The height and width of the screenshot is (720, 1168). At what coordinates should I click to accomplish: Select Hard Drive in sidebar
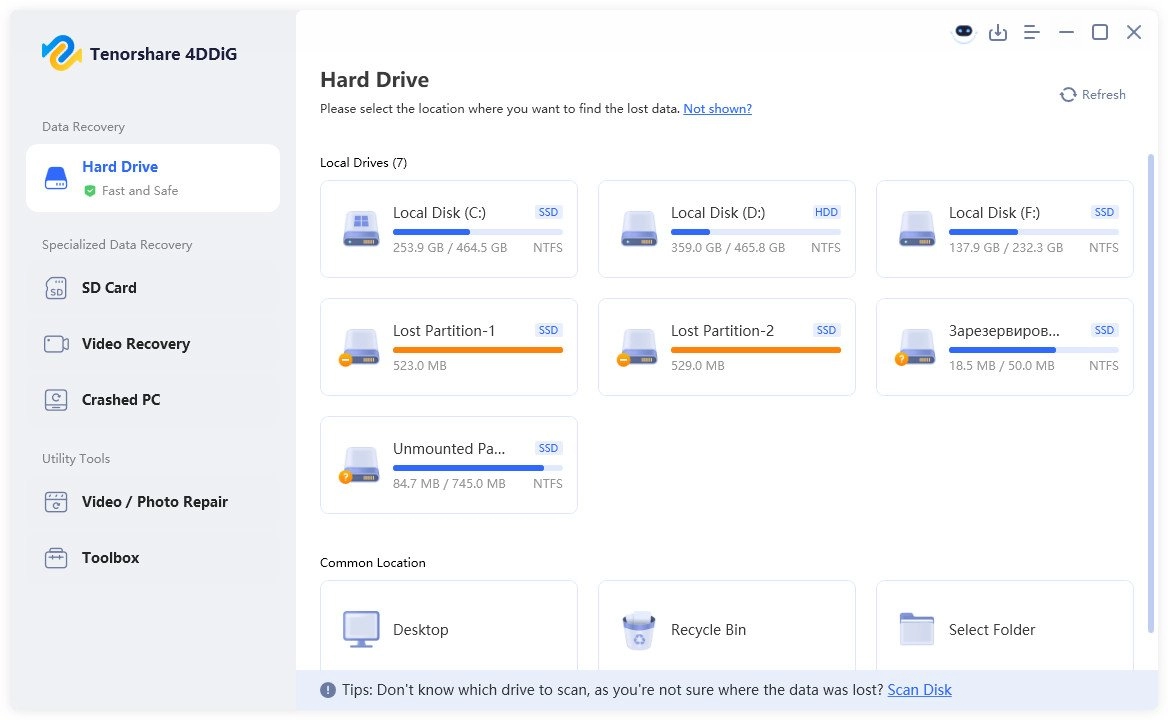[x=153, y=178]
